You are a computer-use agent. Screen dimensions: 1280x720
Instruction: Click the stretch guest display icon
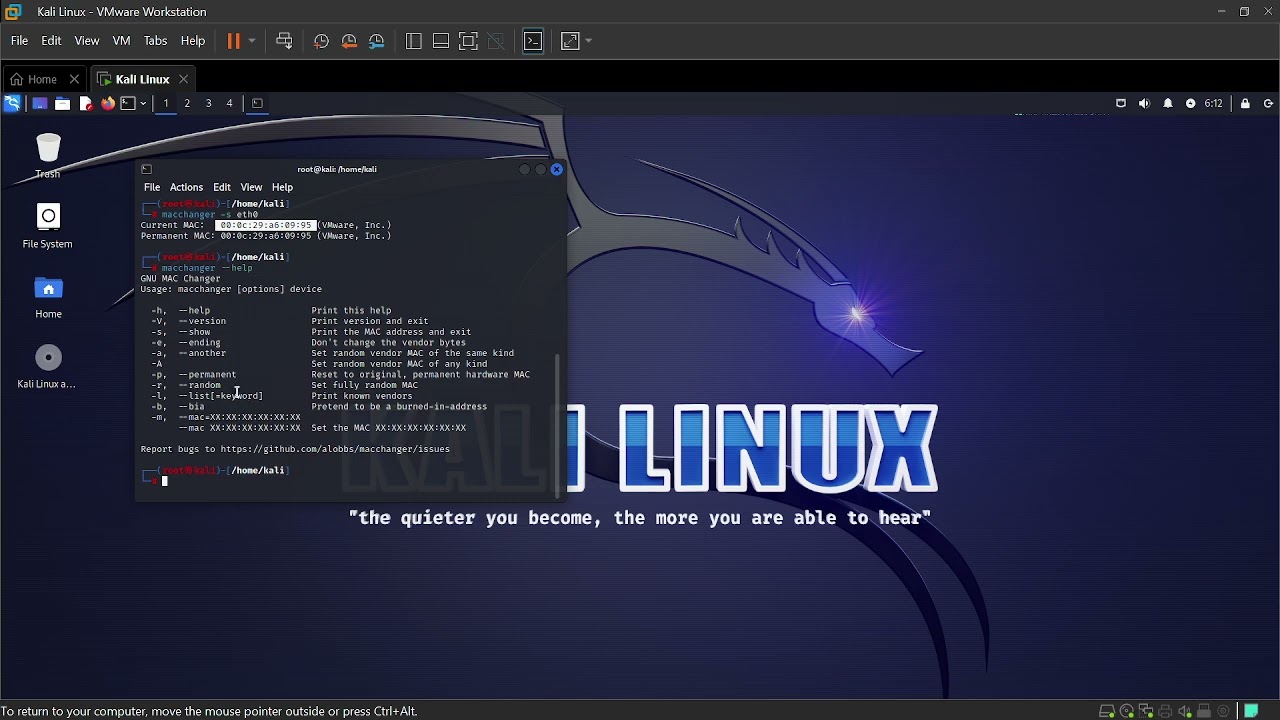point(570,41)
